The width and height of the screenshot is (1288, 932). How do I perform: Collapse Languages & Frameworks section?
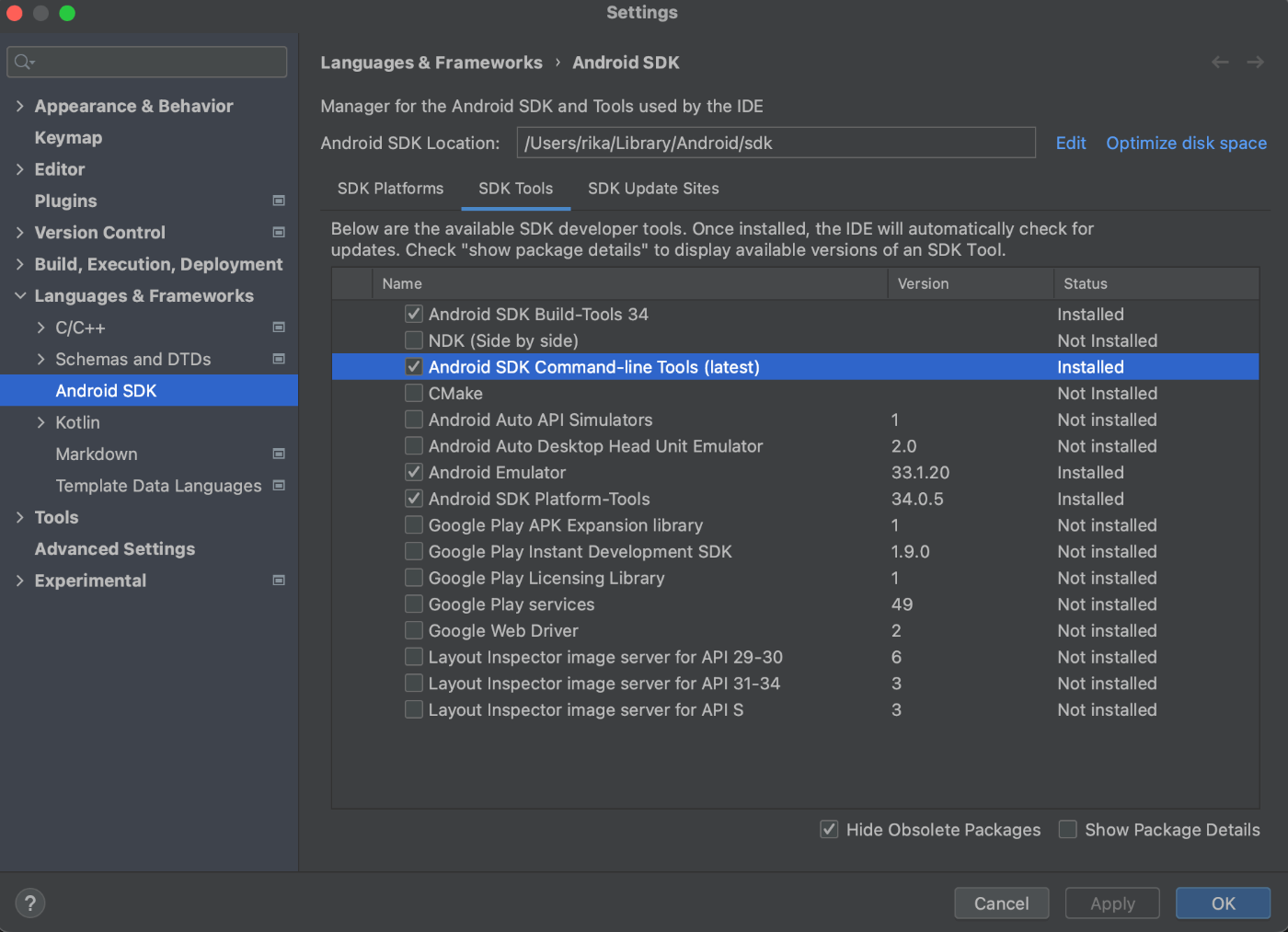click(20, 296)
